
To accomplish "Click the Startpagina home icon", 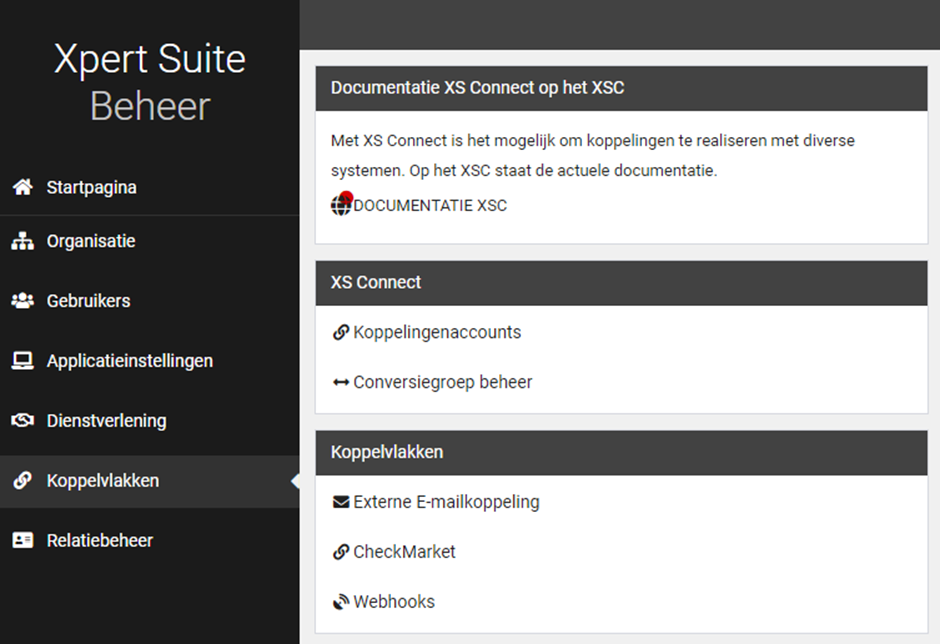I will [22, 187].
